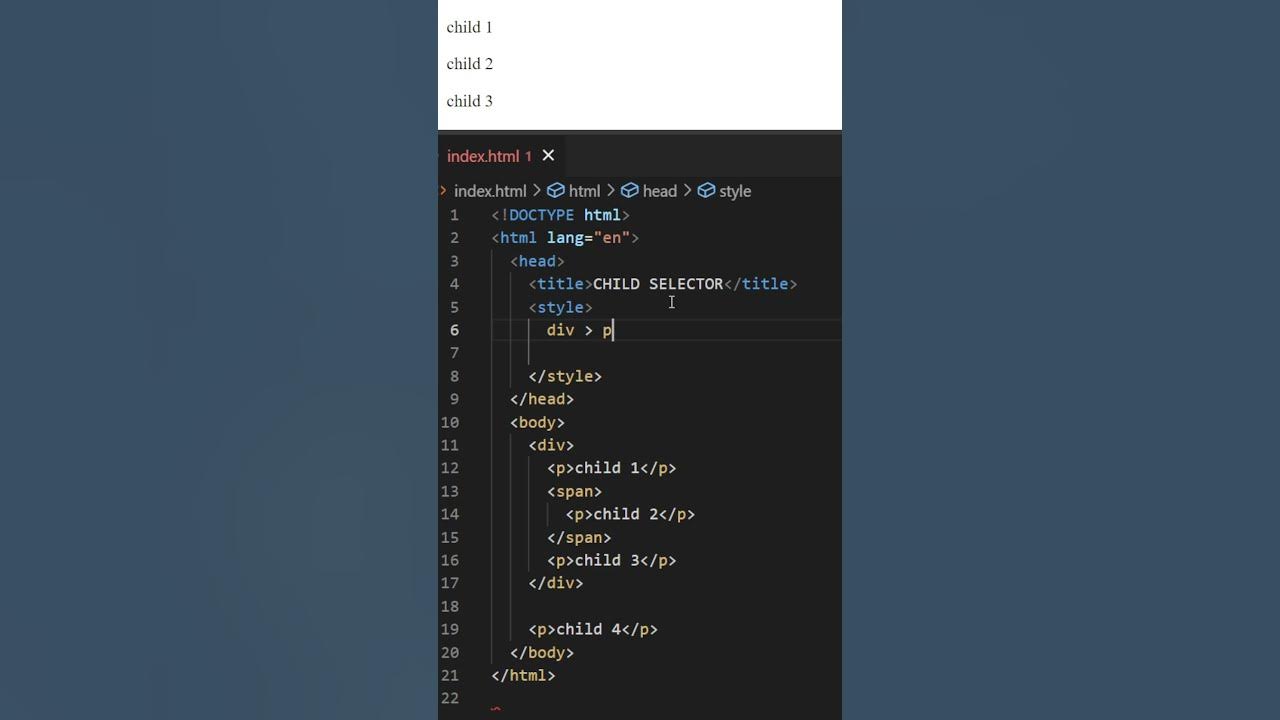The height and width of the screenshot is (720, 1280).
Task: Click the closing </style> tag
Action: point(565,376)
